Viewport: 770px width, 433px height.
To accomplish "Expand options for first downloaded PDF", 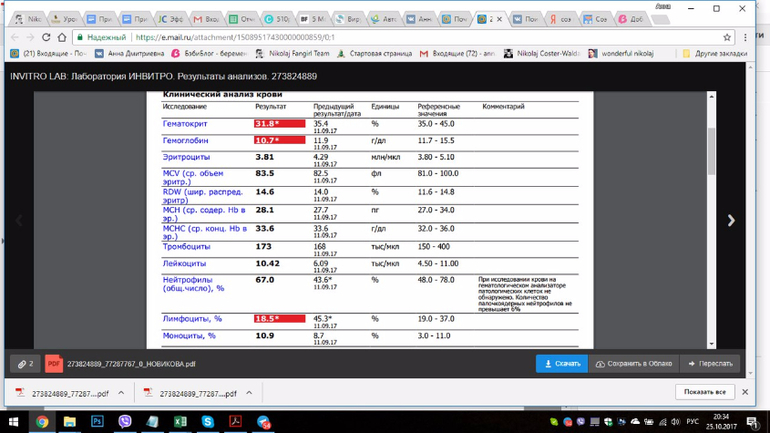I will coord(121,393).
